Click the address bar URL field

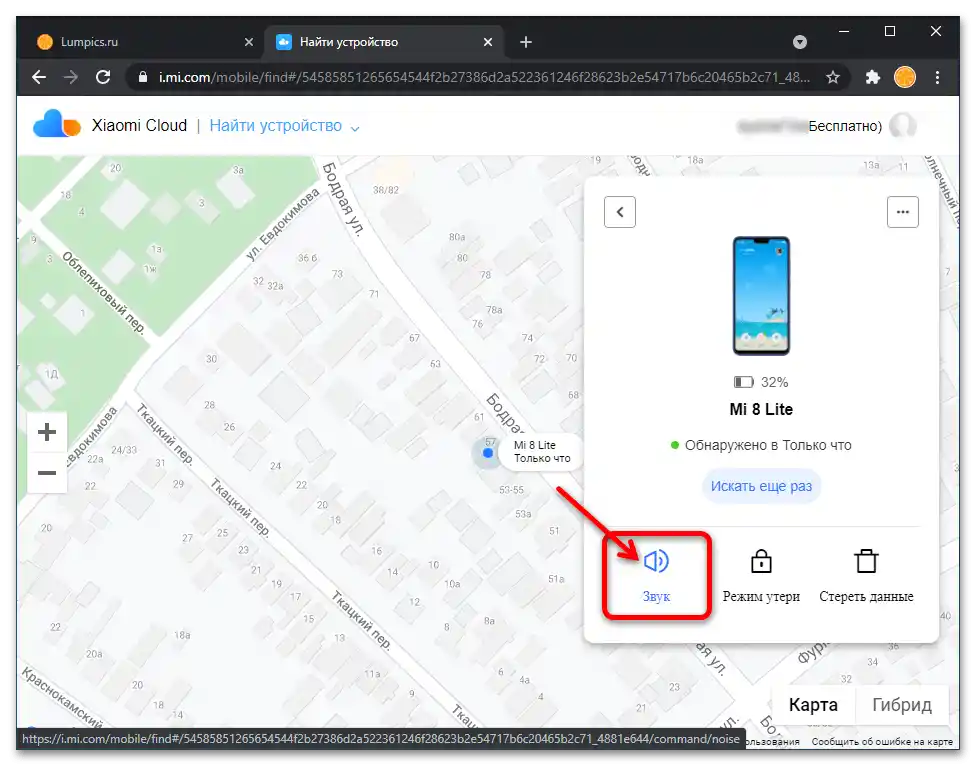tap(484, 77)
